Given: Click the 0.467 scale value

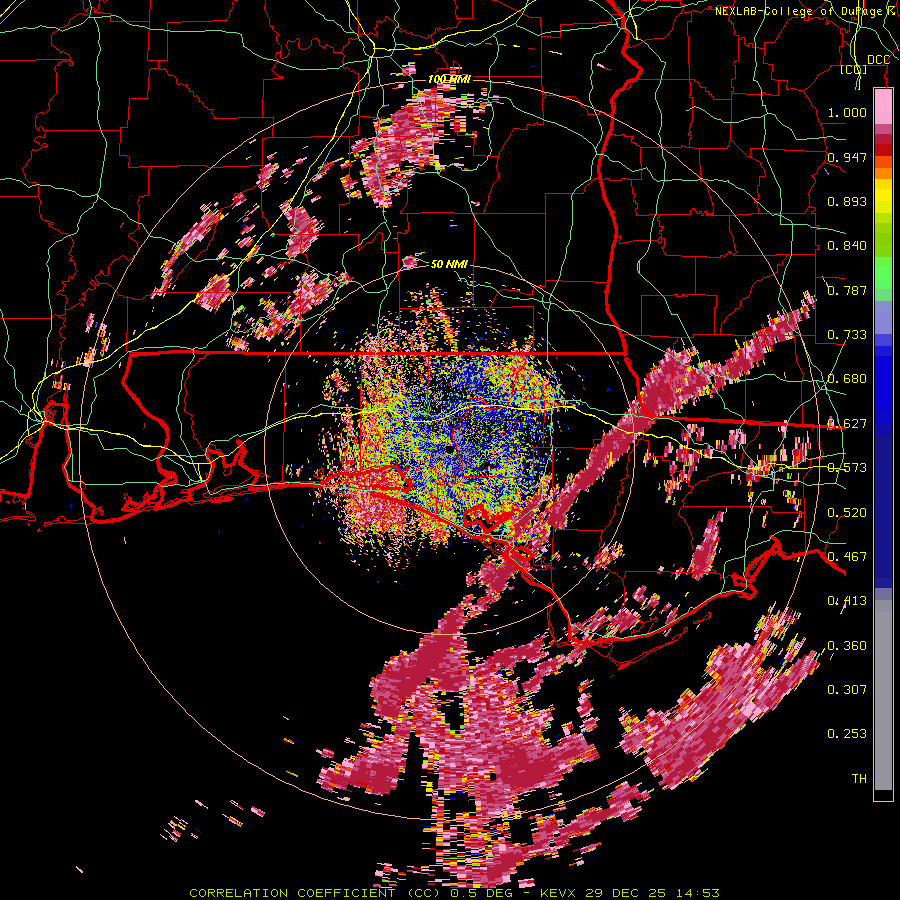Looking at the screenshot, I should coord(847,557).
